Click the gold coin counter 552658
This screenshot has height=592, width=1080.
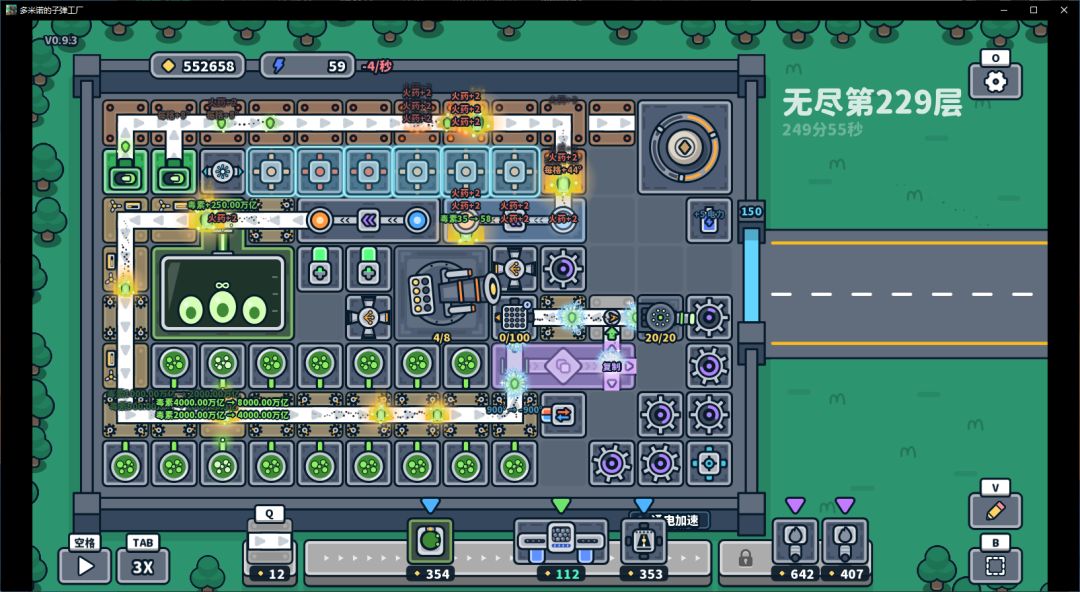[198, 66]
